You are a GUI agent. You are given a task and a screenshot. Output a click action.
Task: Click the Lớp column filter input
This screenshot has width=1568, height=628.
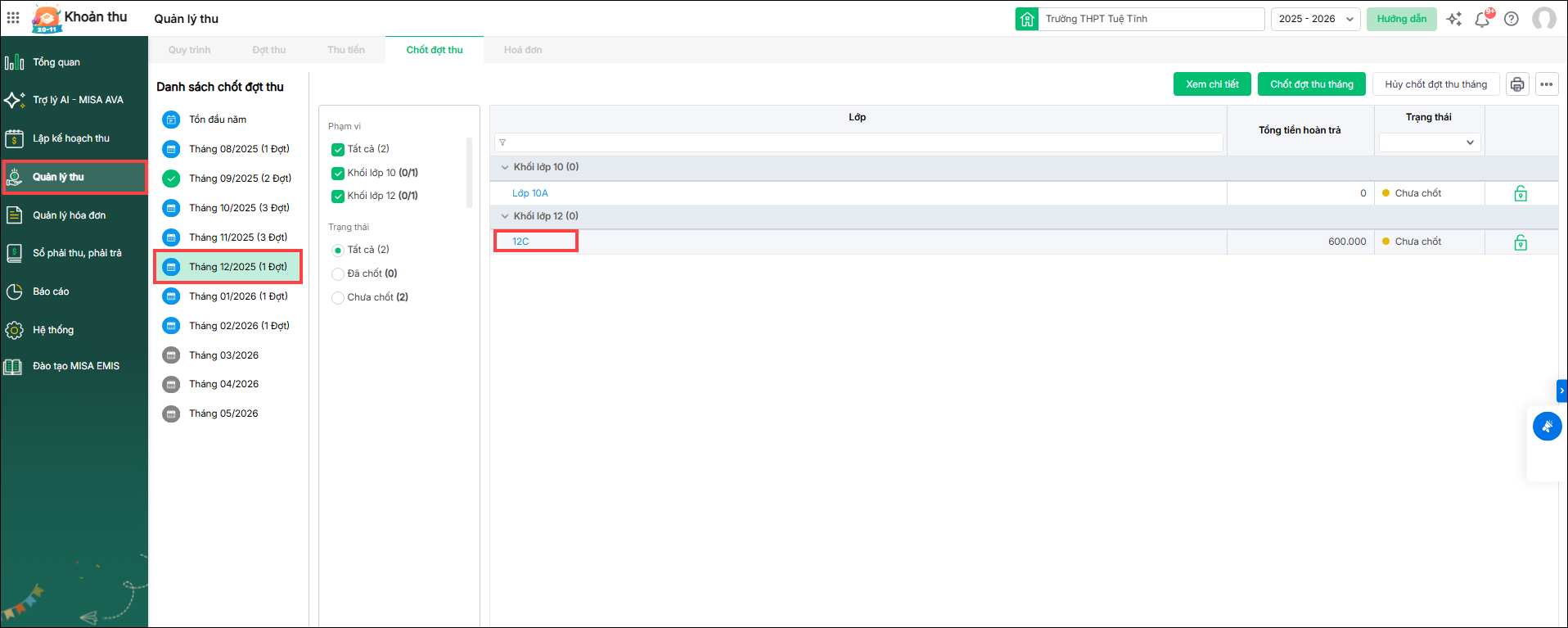[858, 142]
